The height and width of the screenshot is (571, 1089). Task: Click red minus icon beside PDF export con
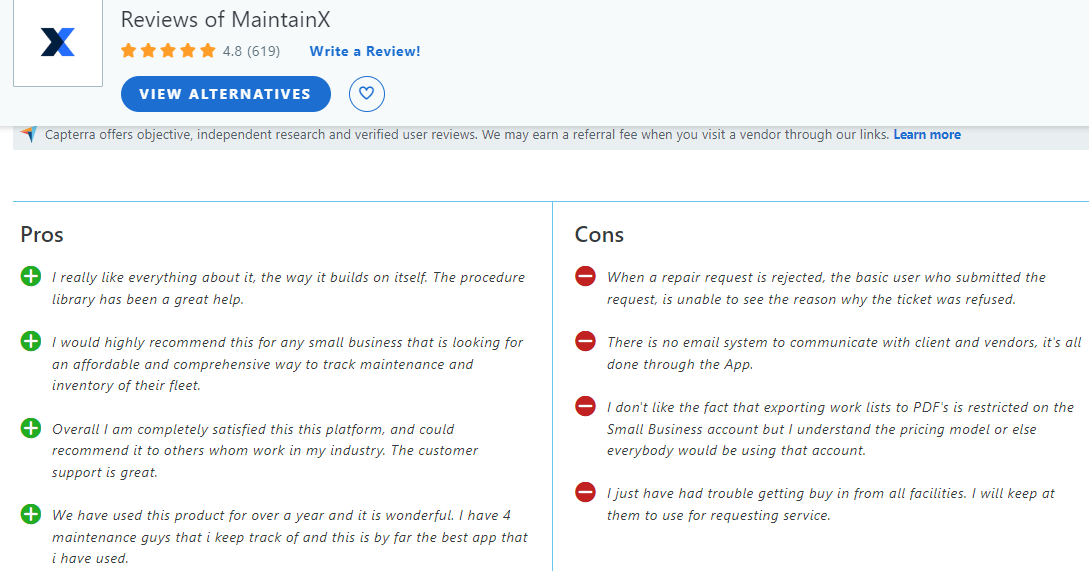(585, 406)
